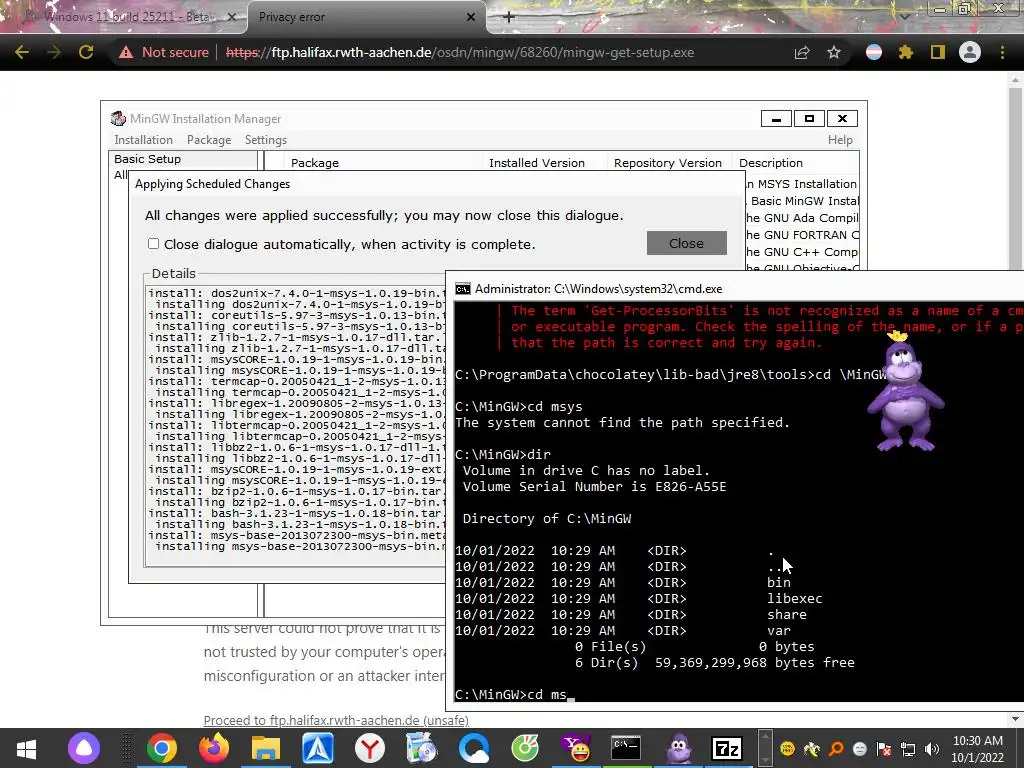Click the Bonzi Buddy purple gorilla character

(x=904, y=392)
